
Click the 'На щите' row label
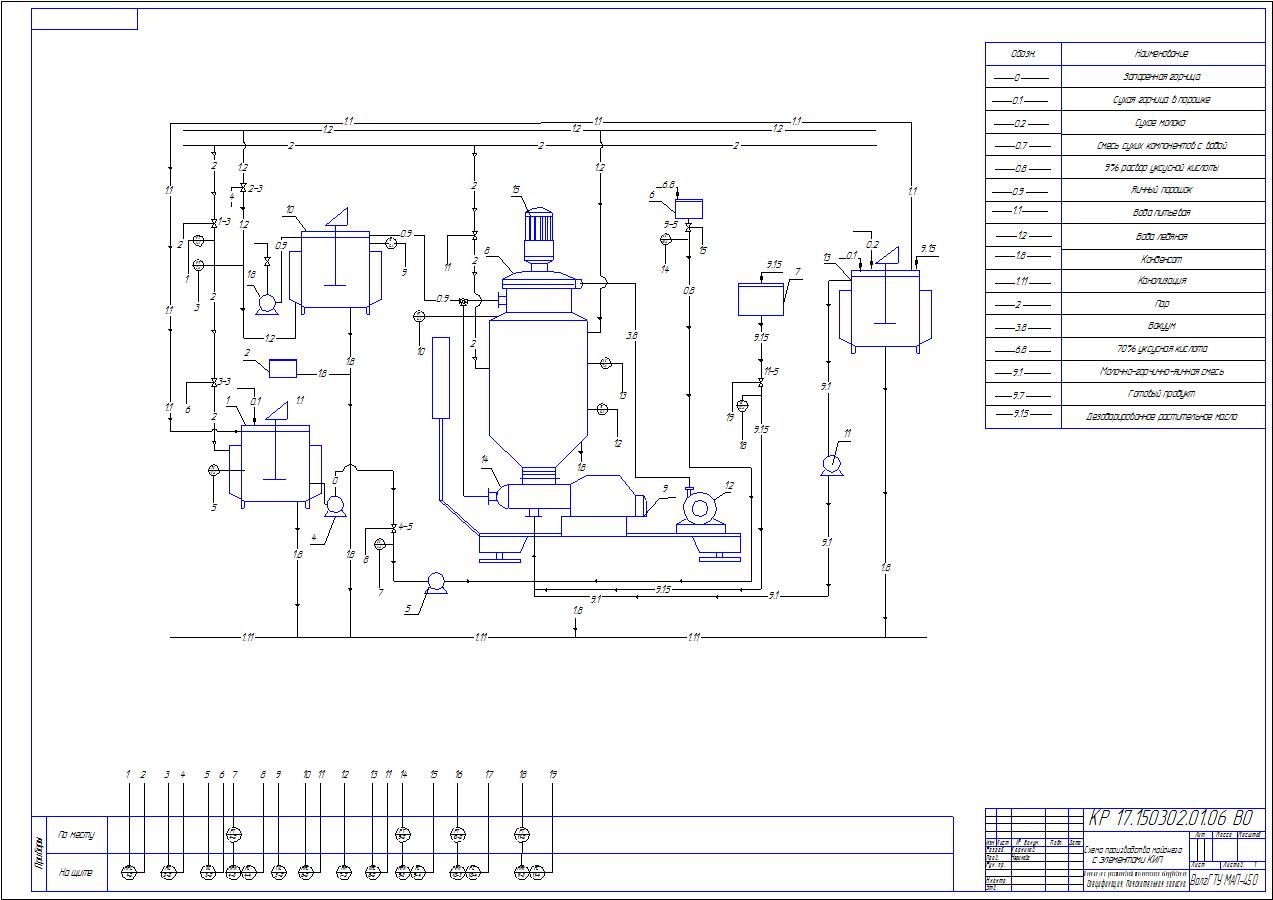point(76,873)
